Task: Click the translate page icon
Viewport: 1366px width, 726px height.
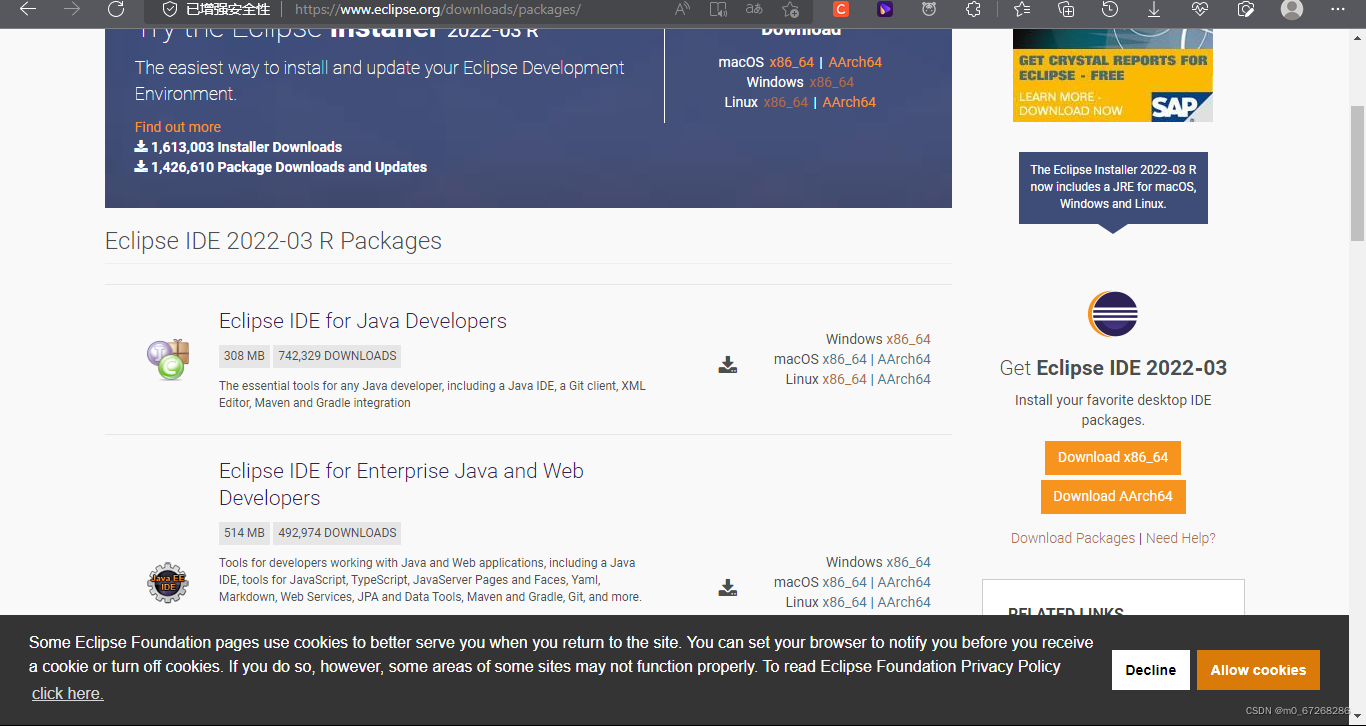Action: click(754, 9)
